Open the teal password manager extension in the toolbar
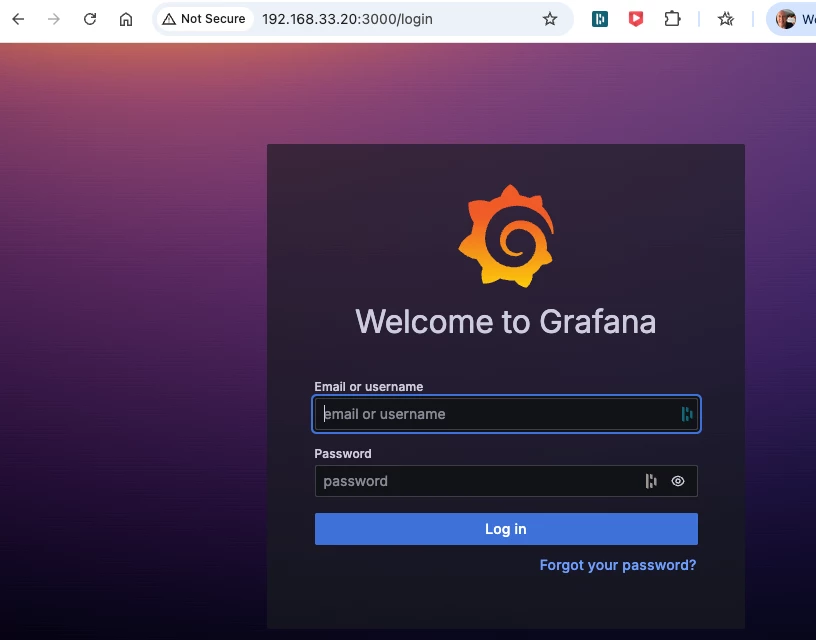This screenshot has height=640, width=816. click(600, 19)
